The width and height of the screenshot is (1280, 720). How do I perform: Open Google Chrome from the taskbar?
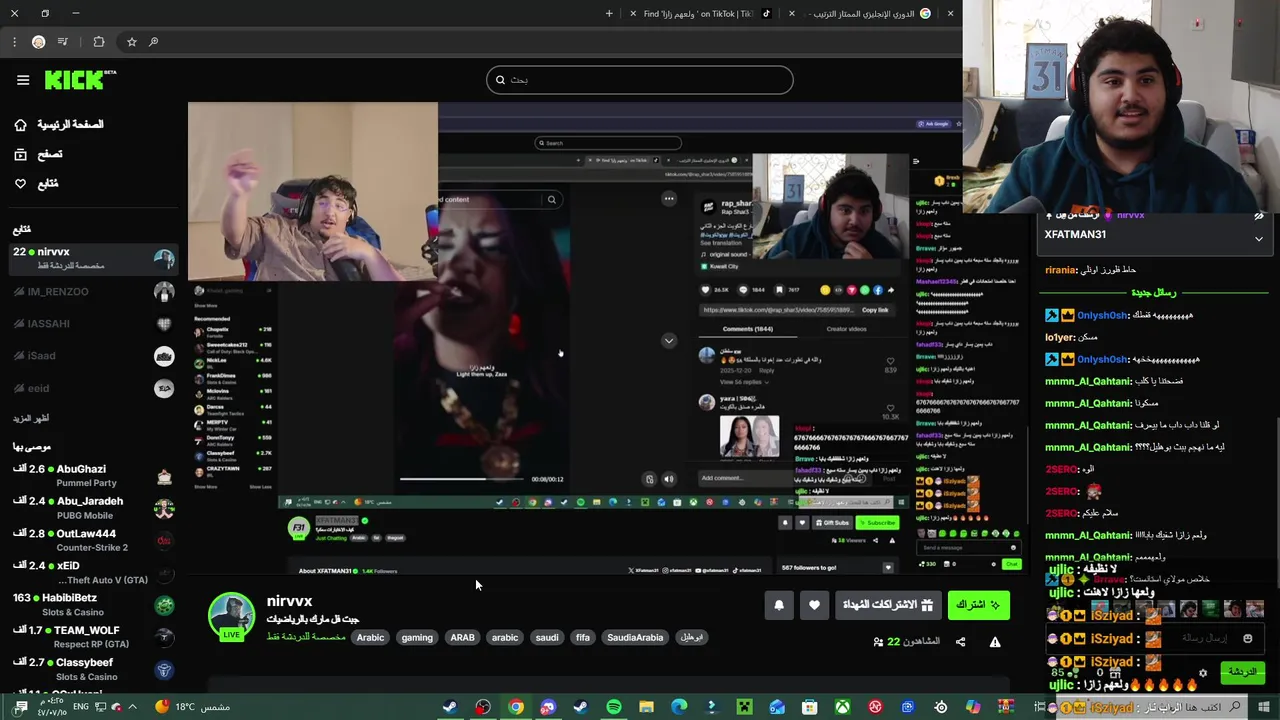click(516, 707)
